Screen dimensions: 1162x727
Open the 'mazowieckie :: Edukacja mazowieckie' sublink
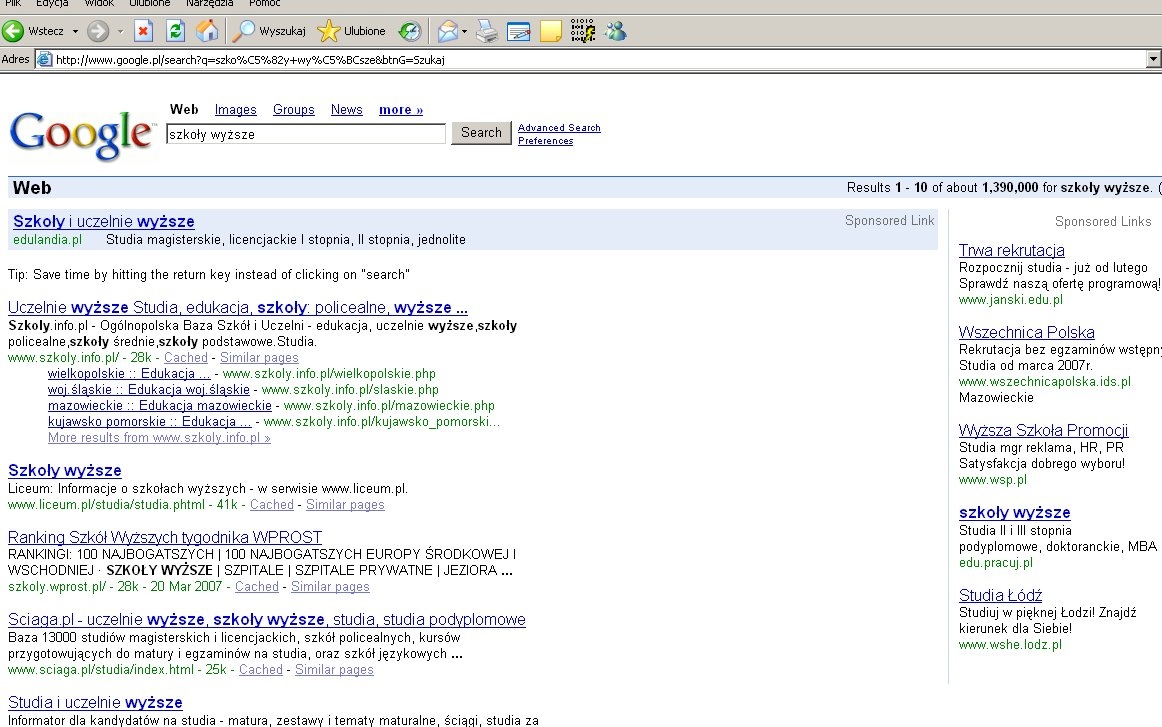click(160, 405)
